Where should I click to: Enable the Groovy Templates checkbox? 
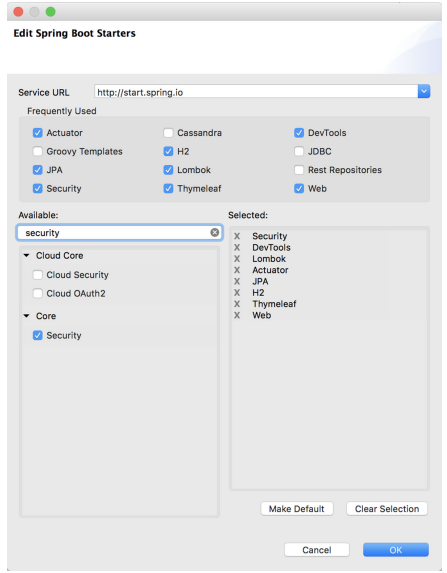(x=38, y=151)
